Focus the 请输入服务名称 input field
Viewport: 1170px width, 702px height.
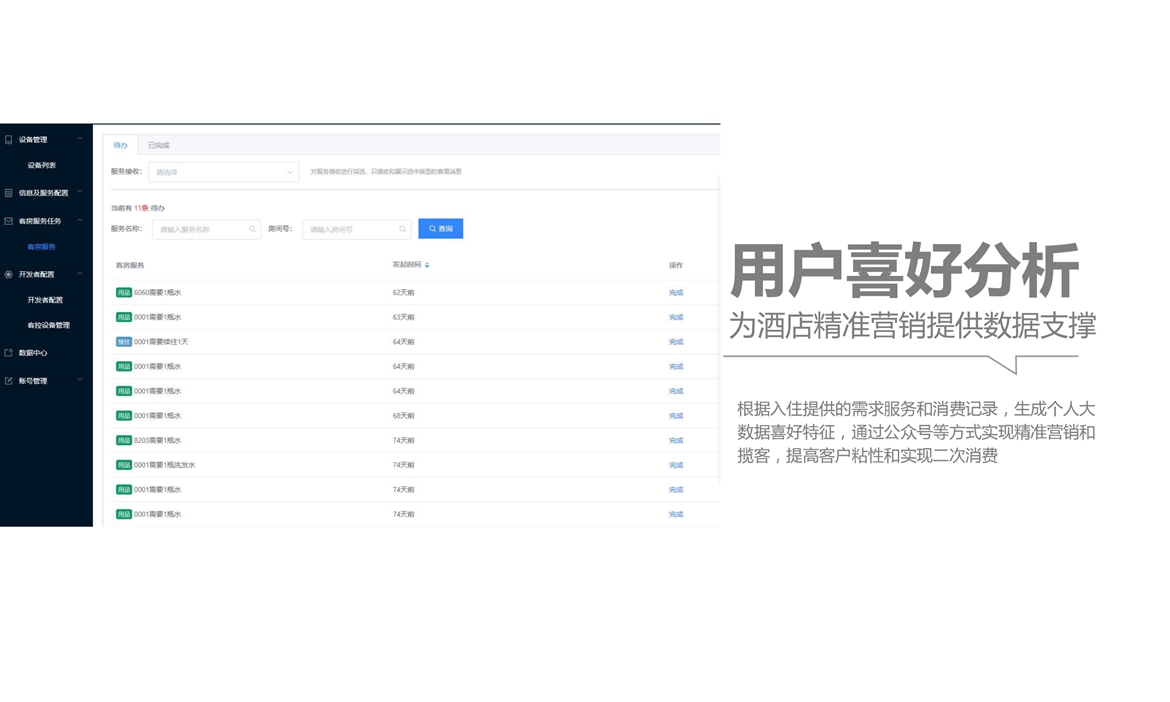pyautogui.click(x=200, y=229)
